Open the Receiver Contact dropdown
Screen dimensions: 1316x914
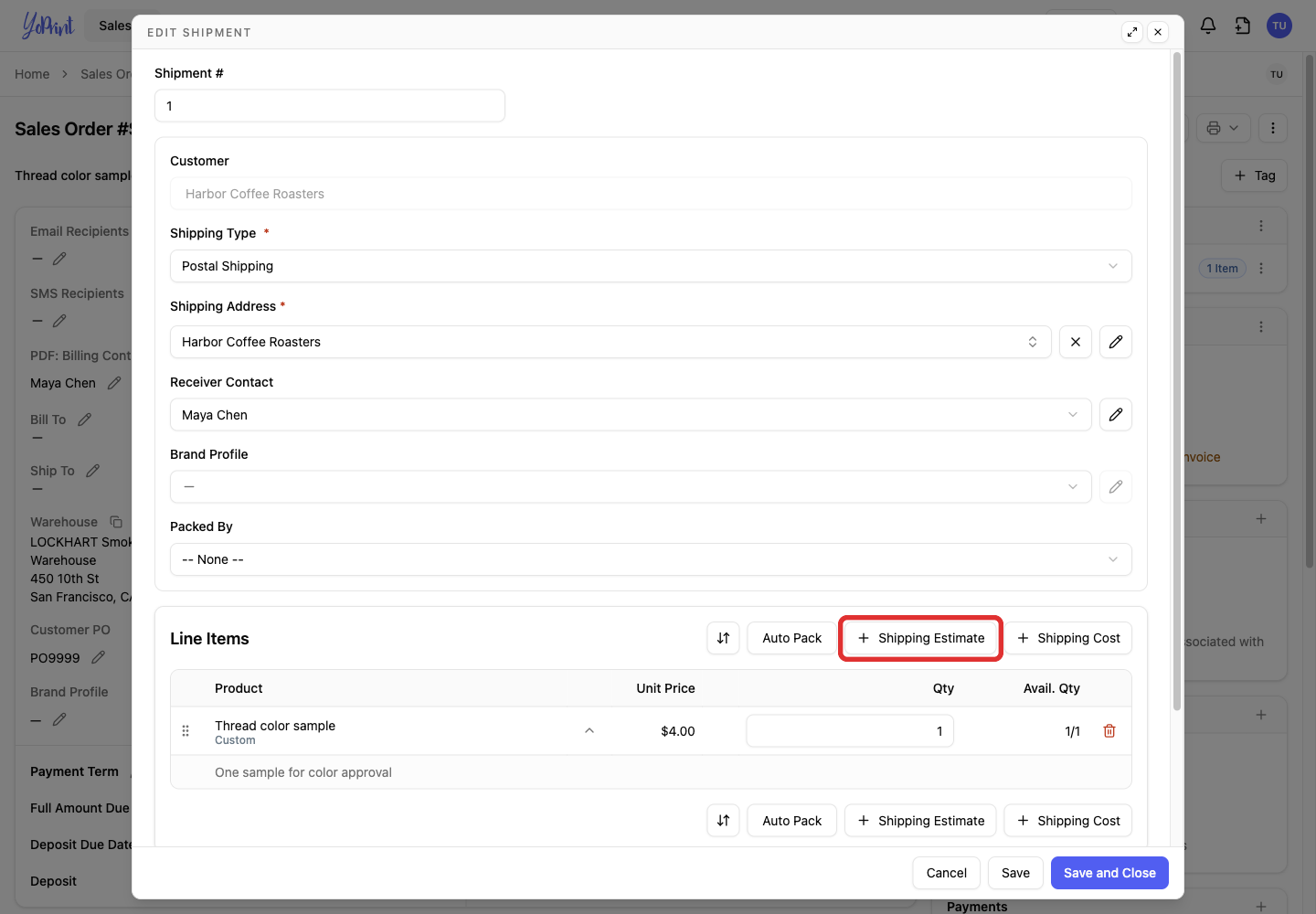[x=631, y=415]
